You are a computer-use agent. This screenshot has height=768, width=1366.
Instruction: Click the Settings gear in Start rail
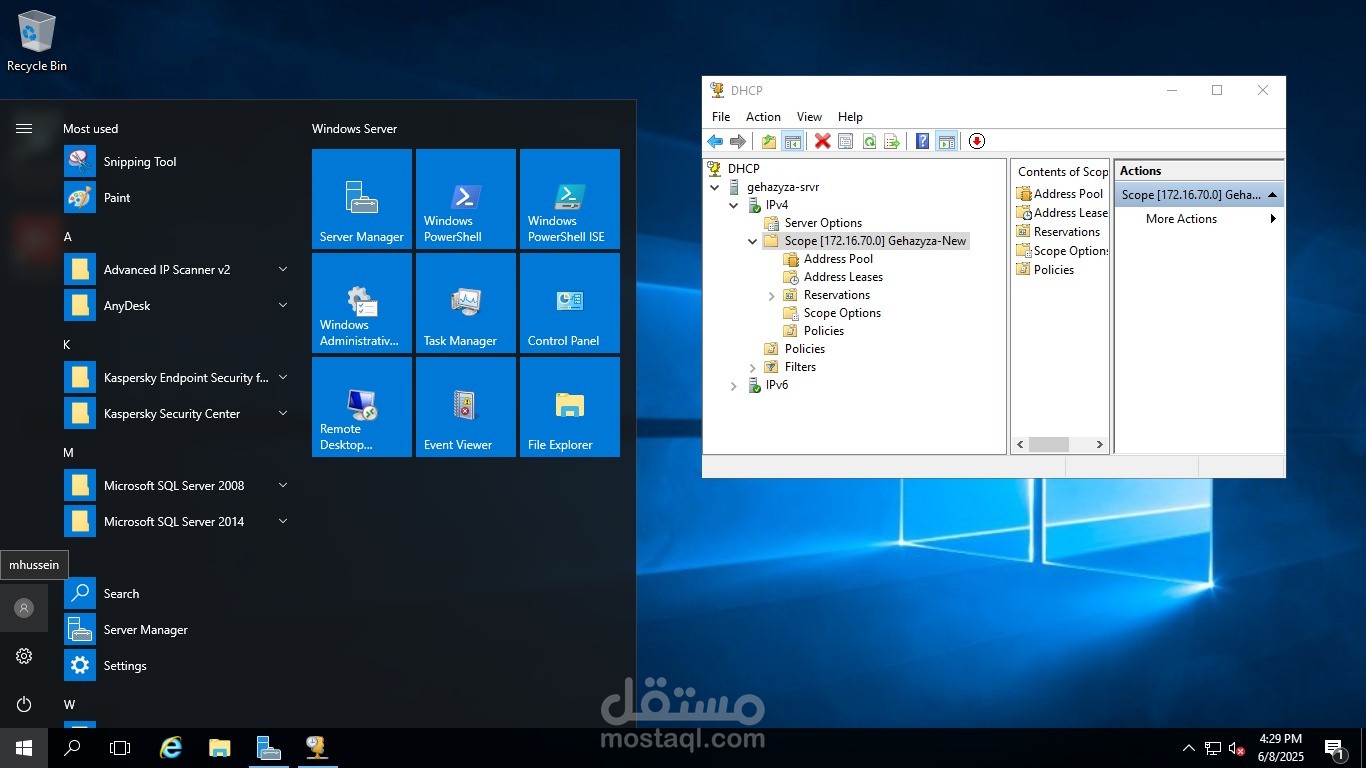pos(24,656)
